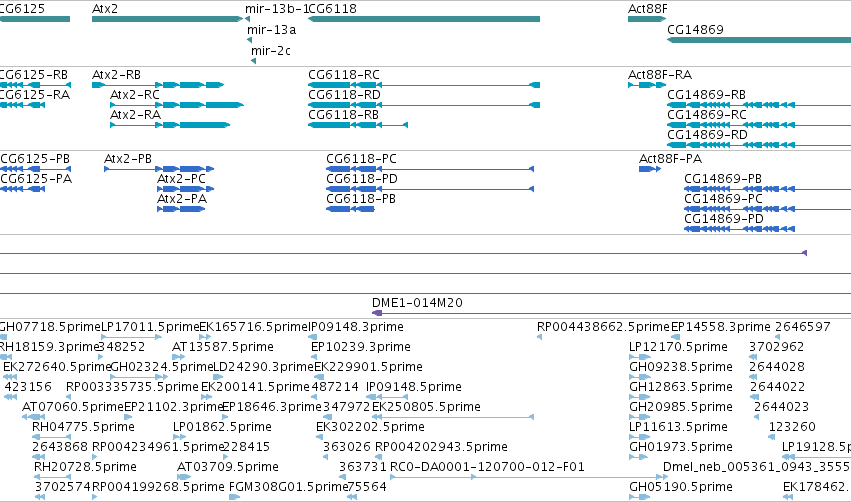
Task: Select transcript CG14869-RC label
Action: click(707, 115)
